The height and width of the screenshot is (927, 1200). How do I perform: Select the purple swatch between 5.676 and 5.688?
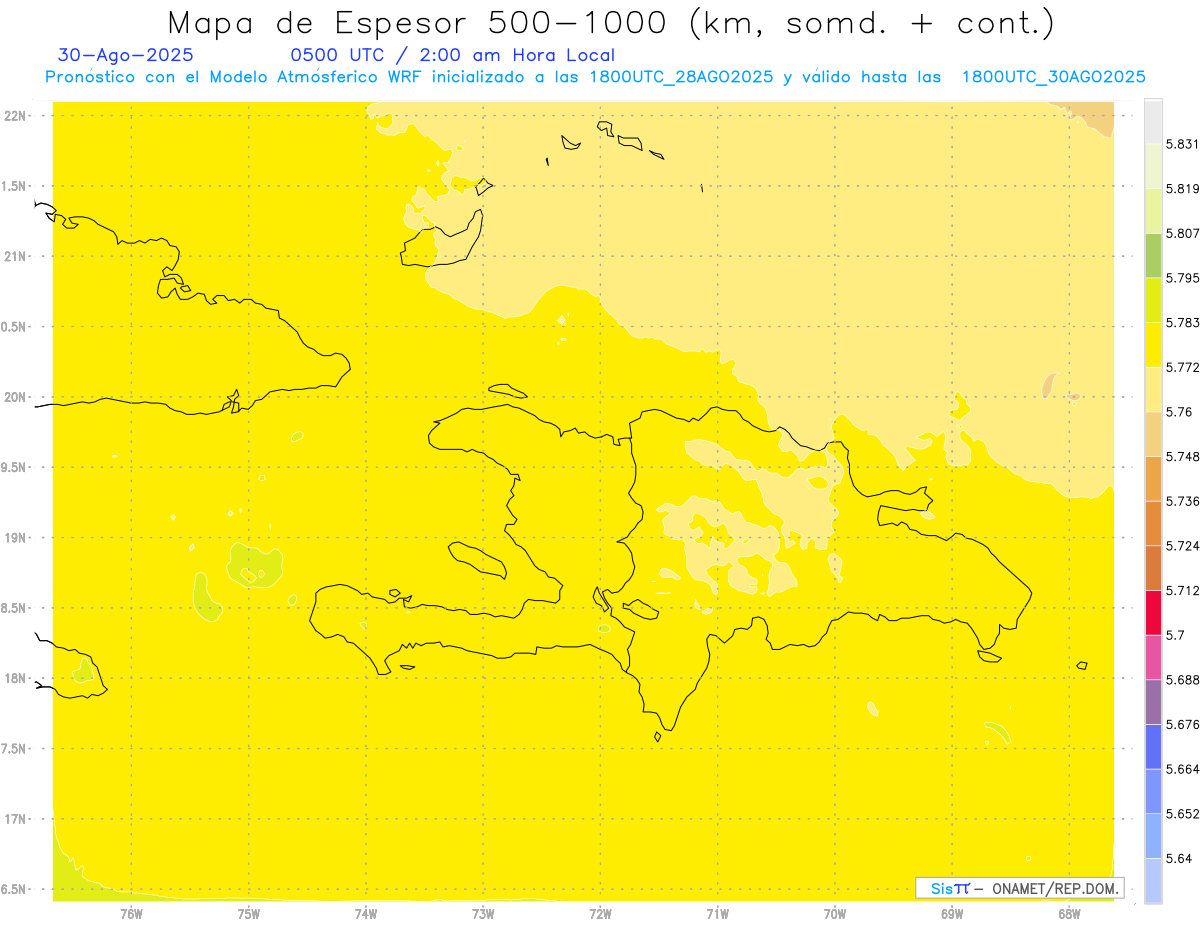(1153, 702)
